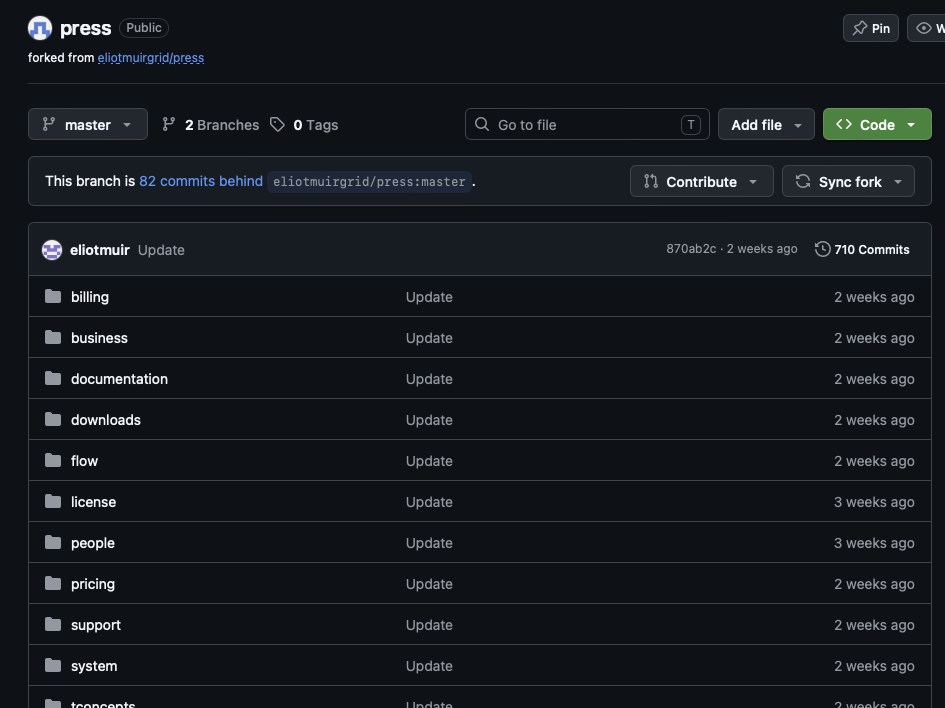Open the system folder

[94, 666]
